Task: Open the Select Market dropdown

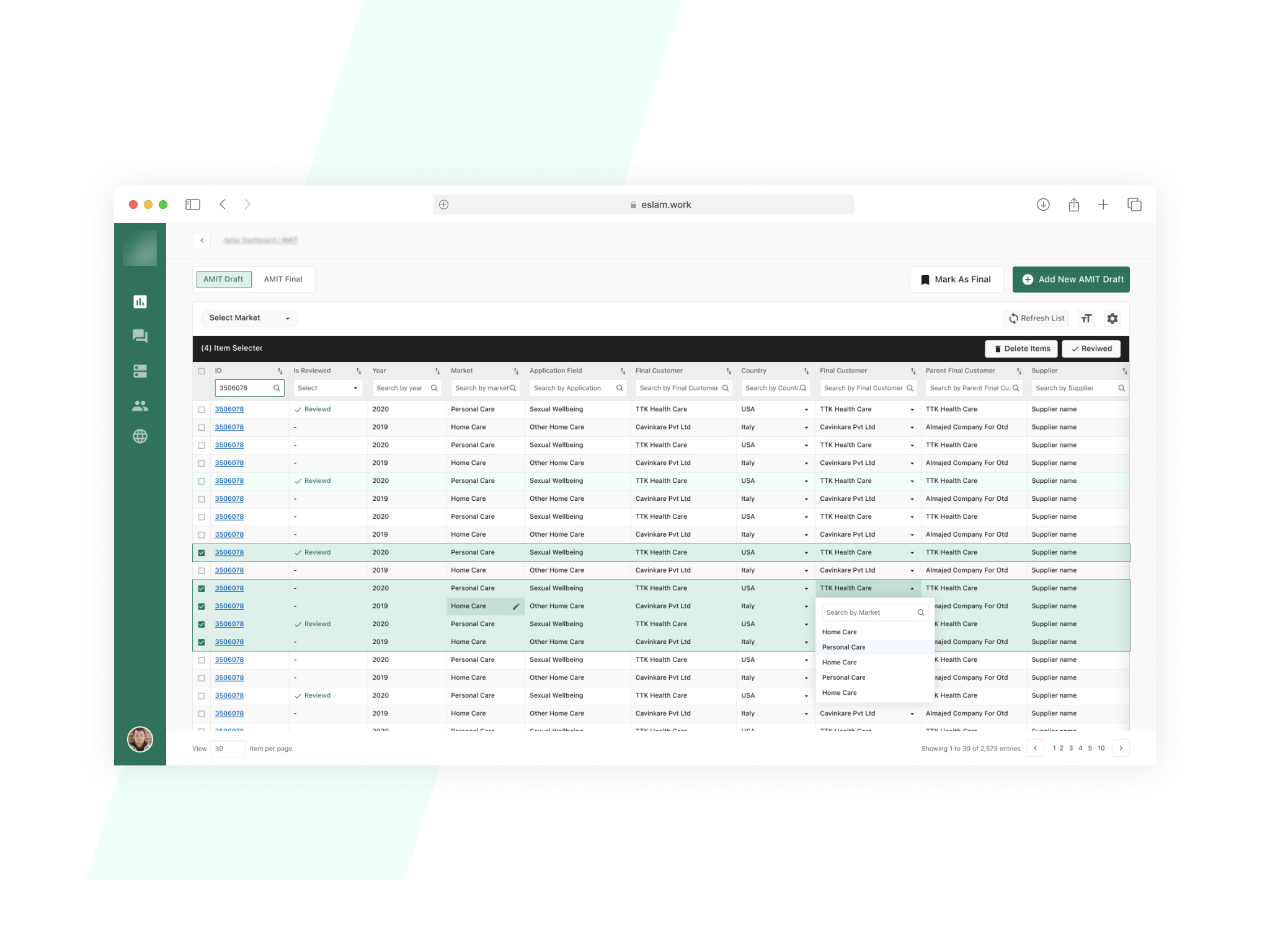Action: point(249,317)
